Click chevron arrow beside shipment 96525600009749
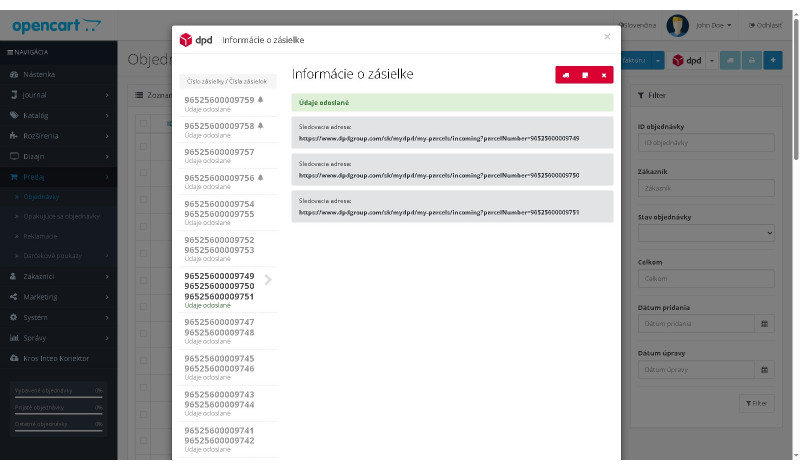The width and height of the screenshot is (800, 470). pos(268,280)
